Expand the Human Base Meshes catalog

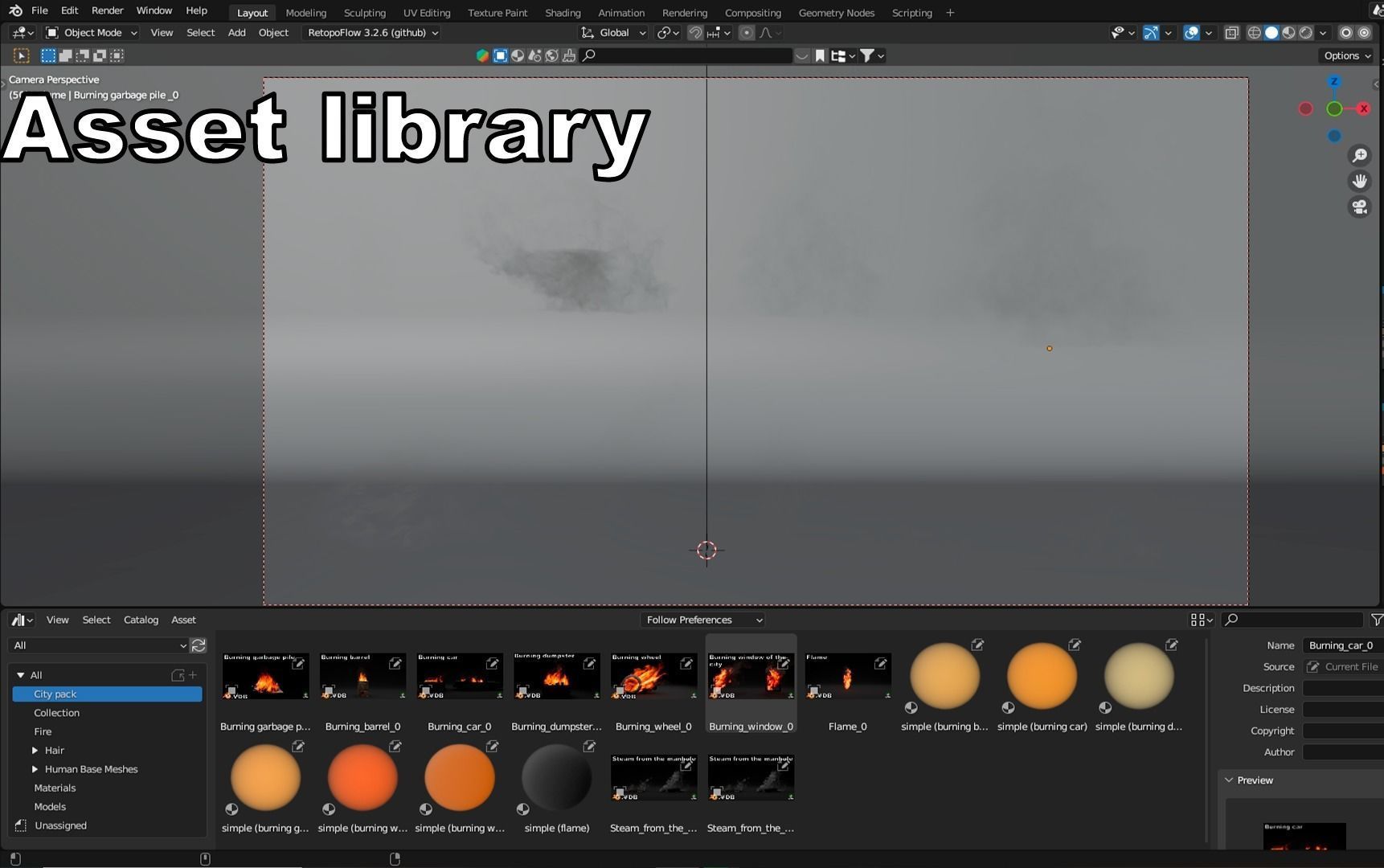35,769
